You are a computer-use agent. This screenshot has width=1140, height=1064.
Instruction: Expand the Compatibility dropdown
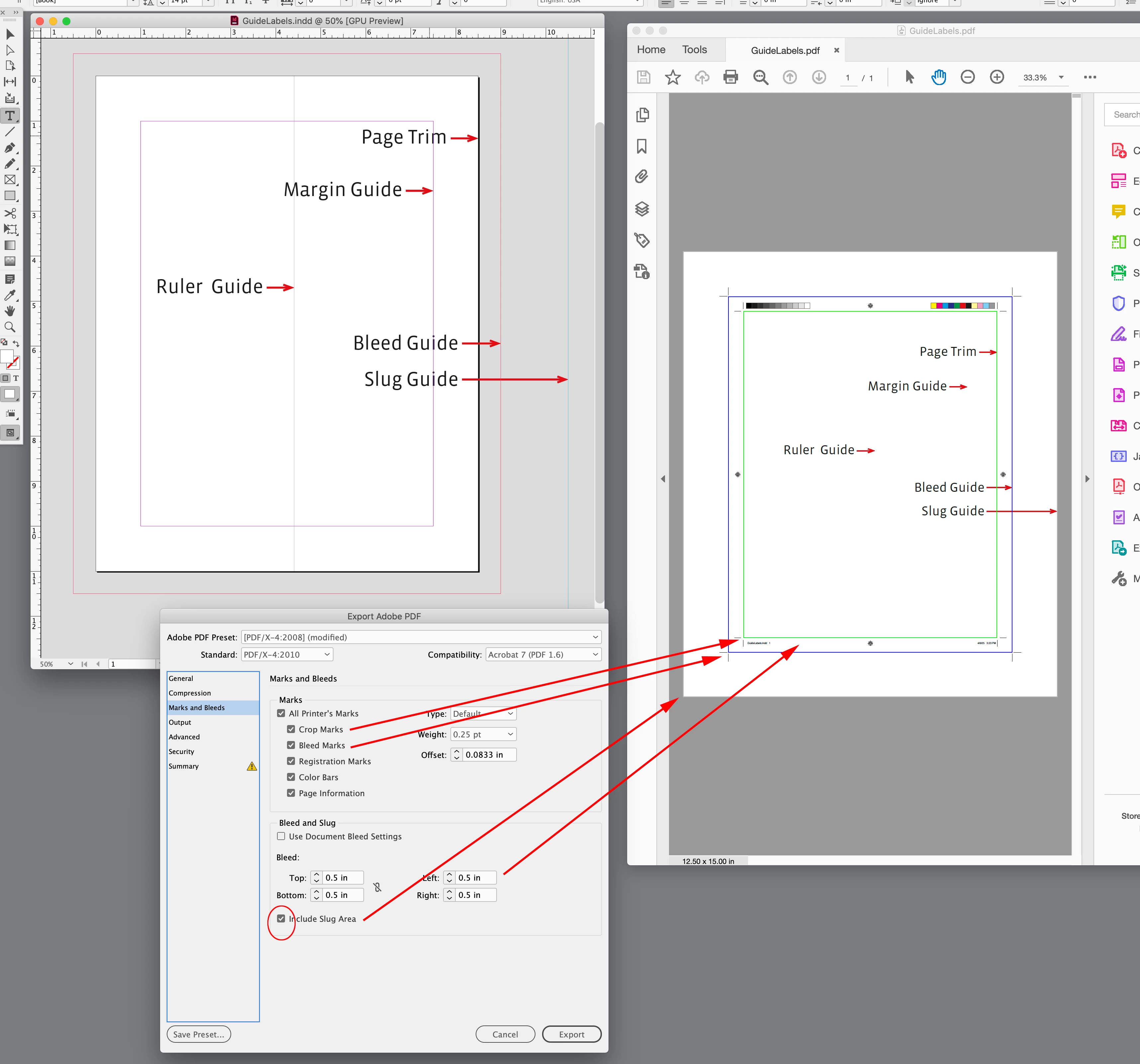pyautogui.click(x=542, y=655)
